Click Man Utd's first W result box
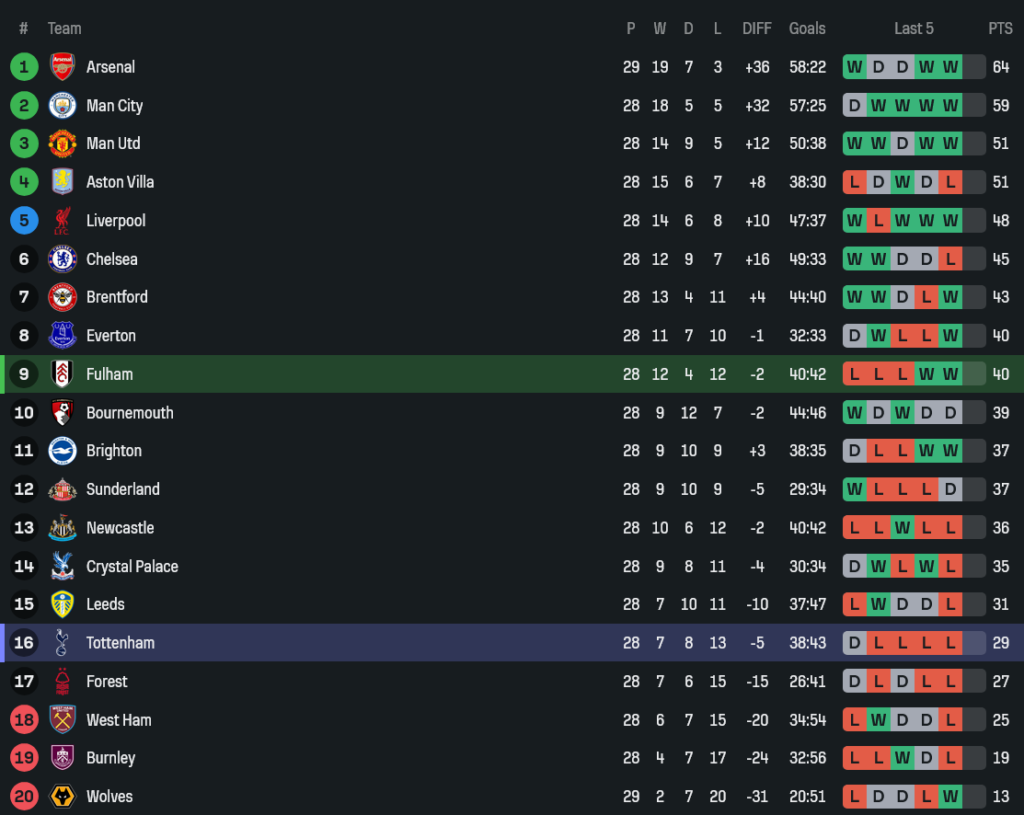Image resolution: width=1024 pixels, height=815 pixels. point(854,143)
